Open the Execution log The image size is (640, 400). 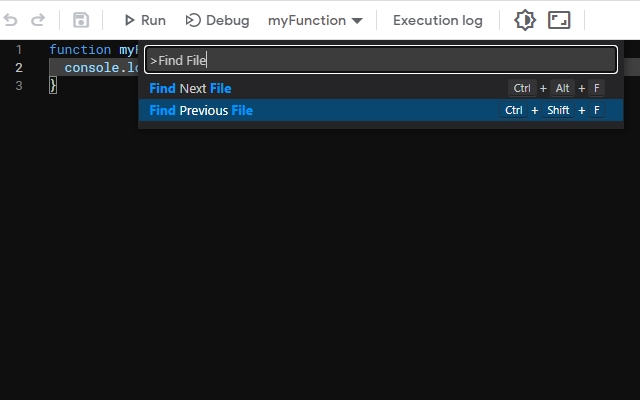[x=438, y=20]
